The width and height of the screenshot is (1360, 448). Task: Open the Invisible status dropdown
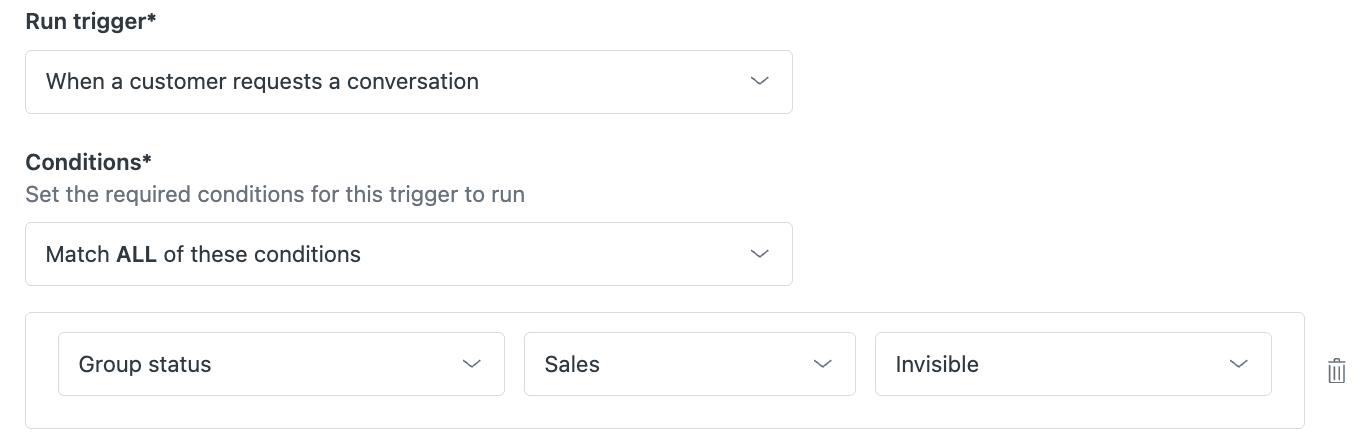(1073, 364)
